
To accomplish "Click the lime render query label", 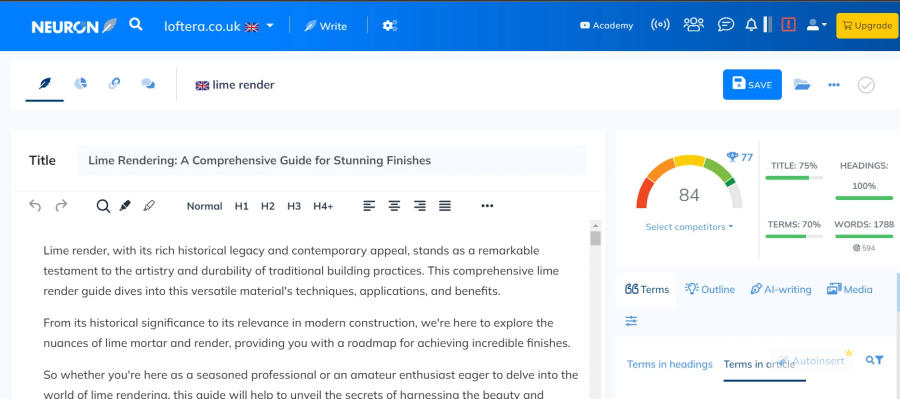I will pyautogui.click(x=235, y=85).
